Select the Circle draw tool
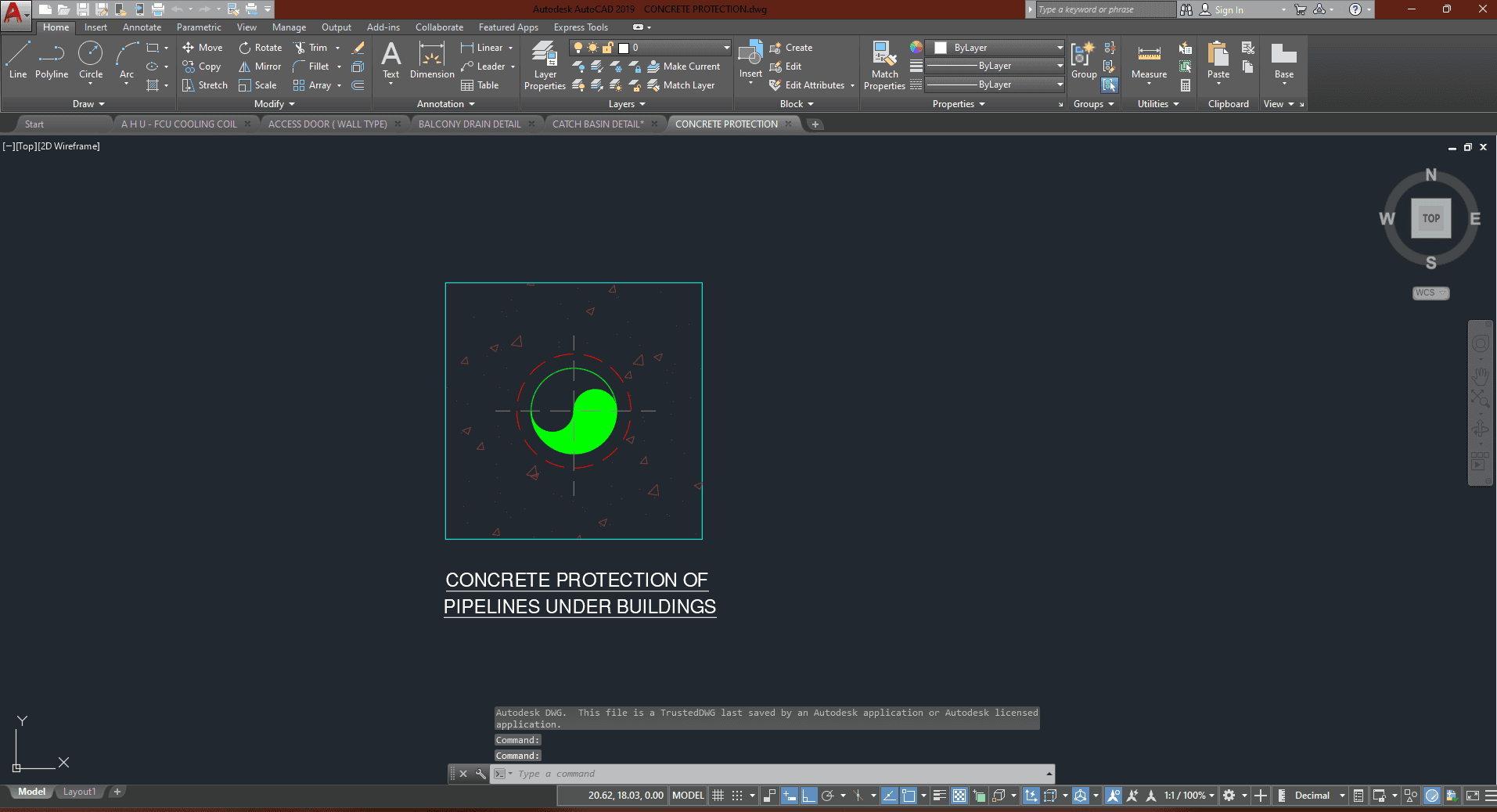Viewport: 1497px width, 812px height. [91, 60]
